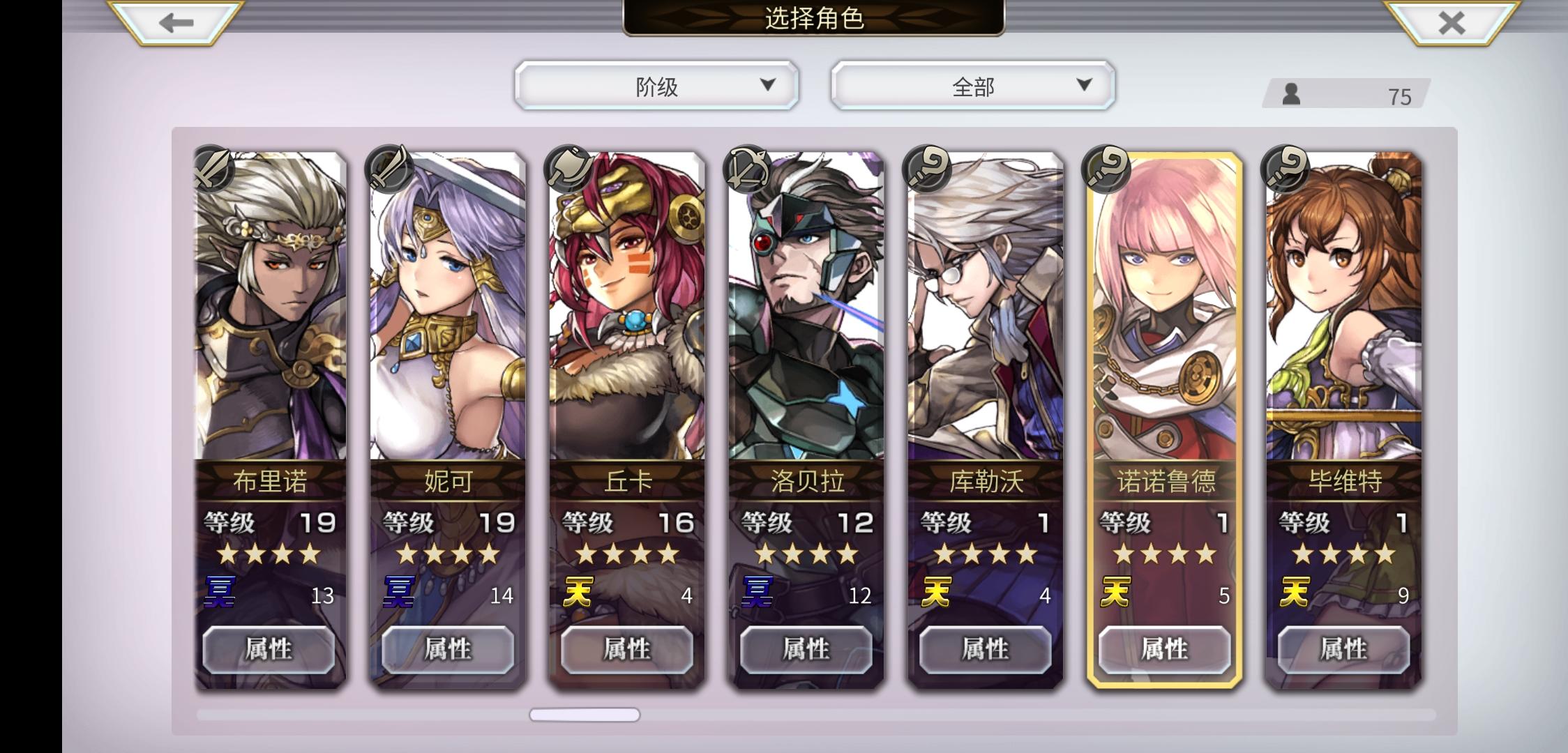The width and height of the screenshot is (1568, 753).
Task: Open the 全部 filter dropdown
Action: (x=973, y=86)
